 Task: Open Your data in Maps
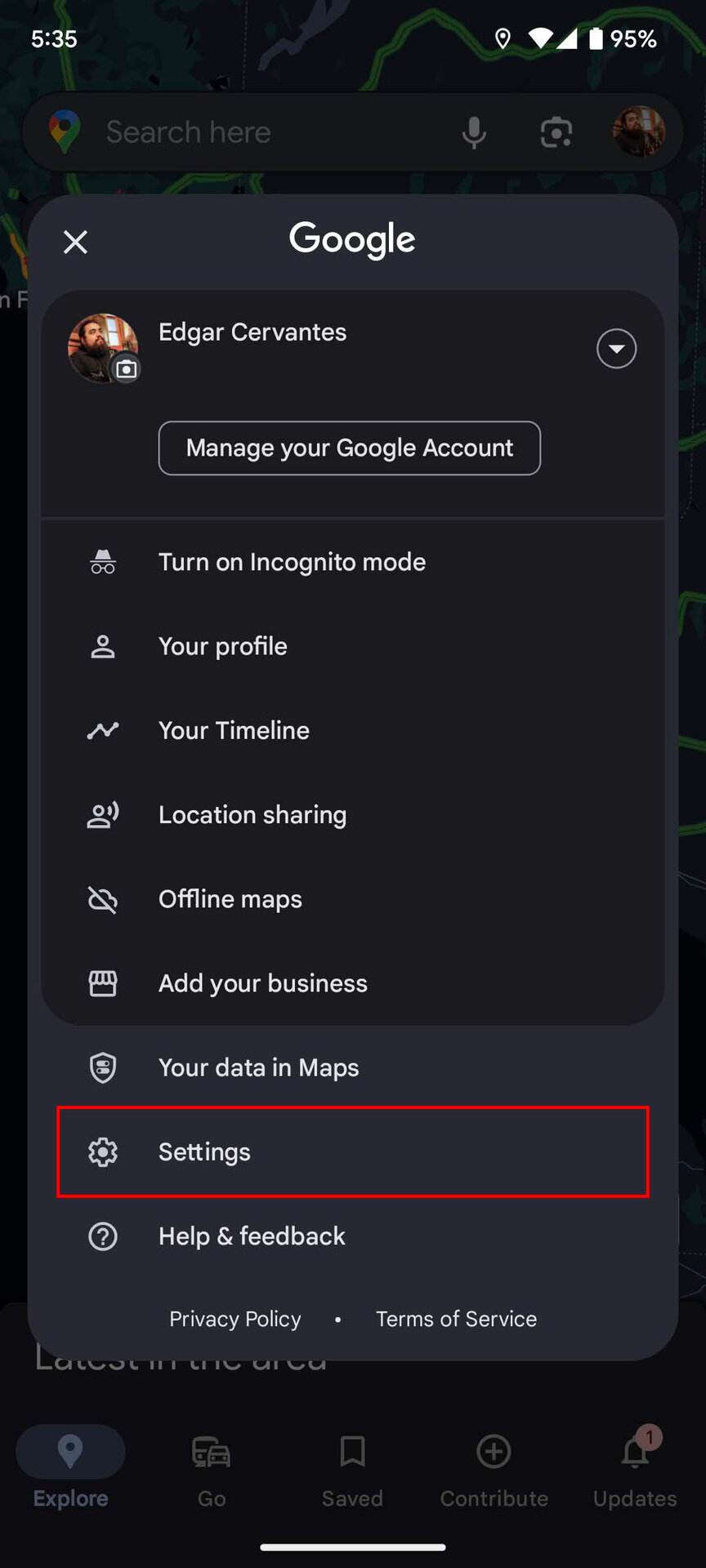pos(258,1067)
